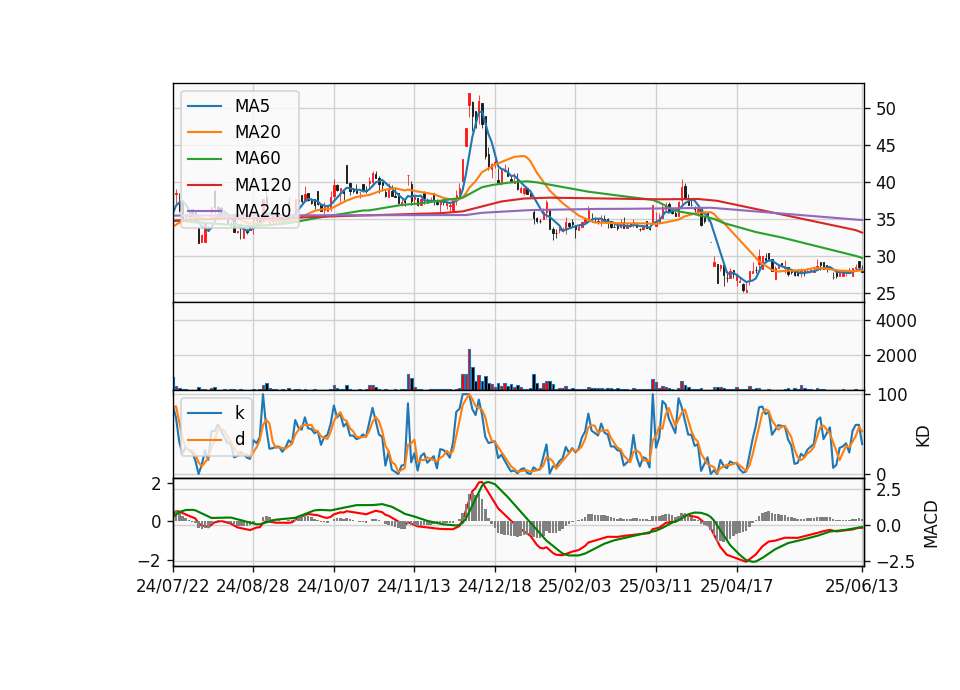The height and width of the screenshot is (690, 960).
Task: Click the 25/06/13 date tick label
Action: 861,586
